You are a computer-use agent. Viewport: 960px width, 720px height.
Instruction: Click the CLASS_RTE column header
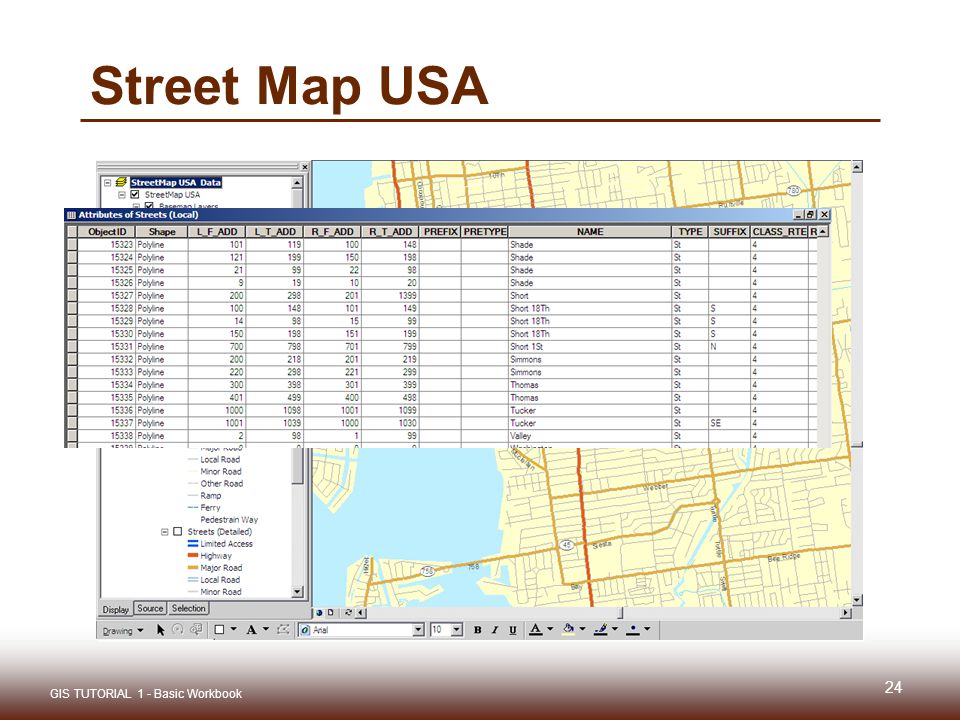779,232
